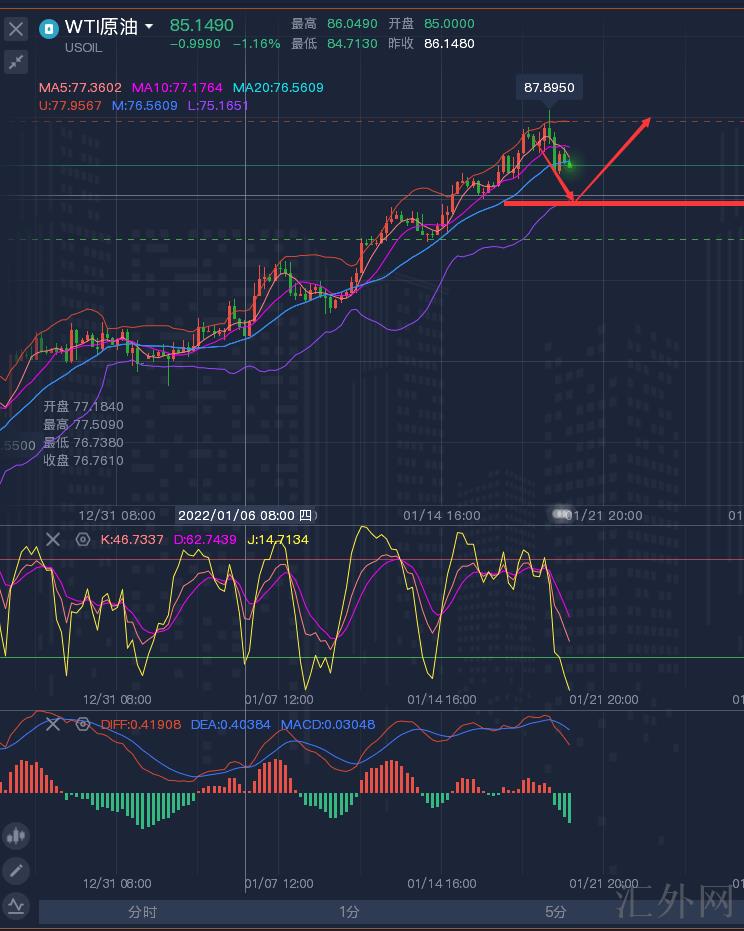Screen dimensions: 744x931
Task: Open the indicators line-chart icon
Action: [x=15, y=906]
